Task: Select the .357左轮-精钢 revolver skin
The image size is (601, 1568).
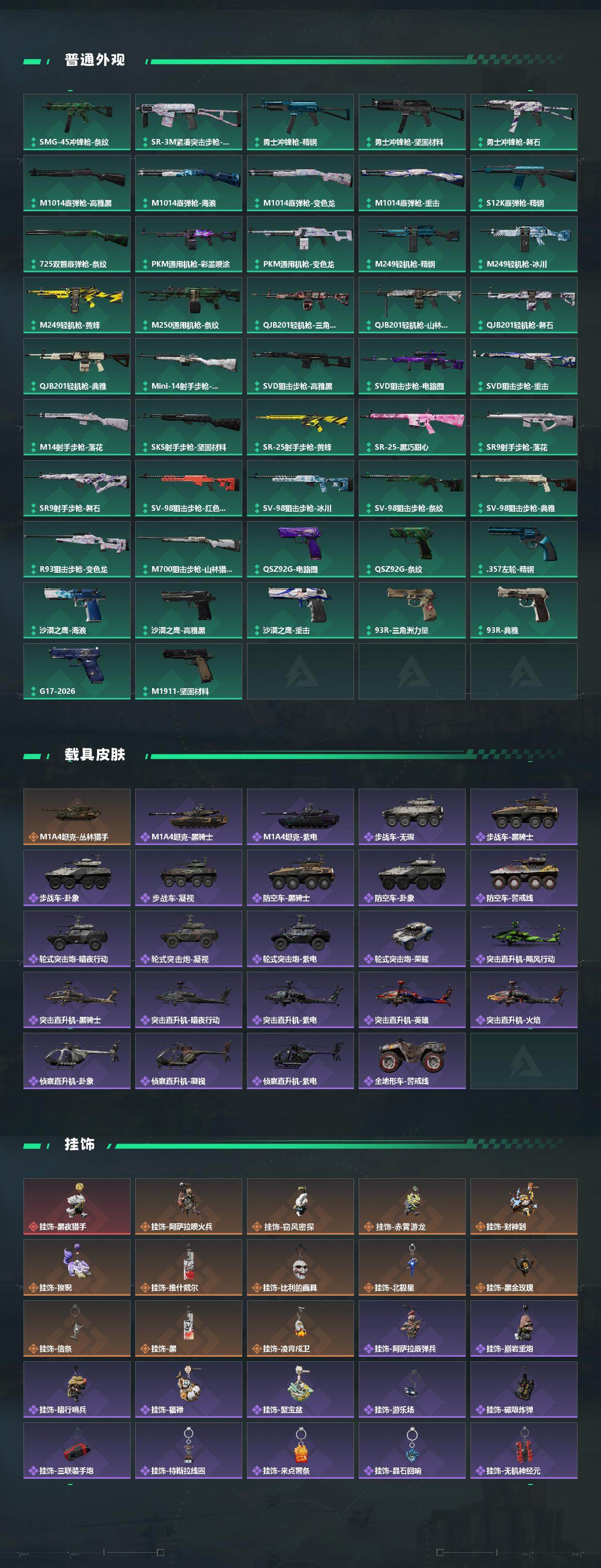Action: pyautogui.click(x=524, y=550)
